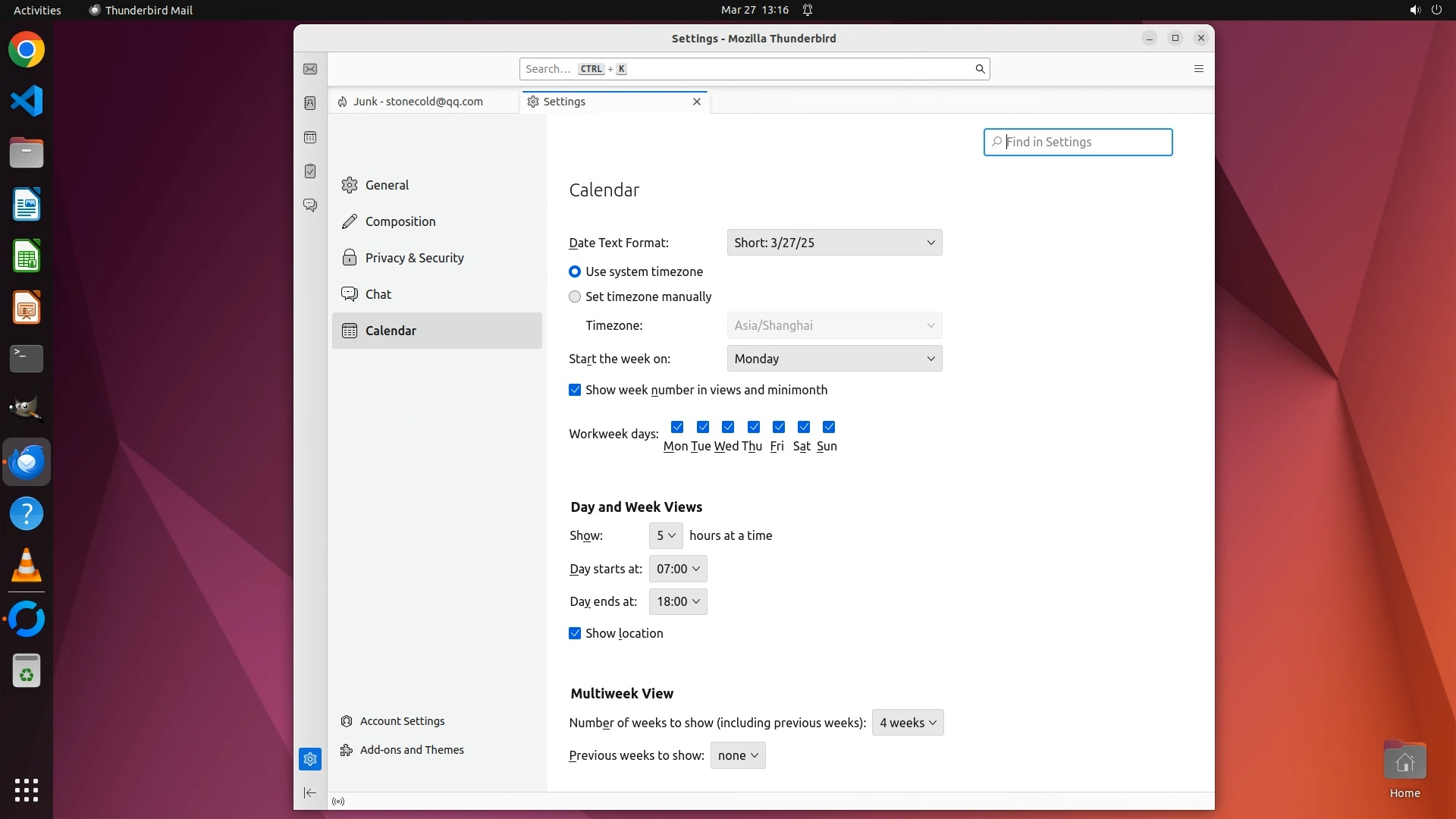1456x819 pixels.
Task: Open the Chat space icon in toolbar
Action: click(x=310, y=206)
